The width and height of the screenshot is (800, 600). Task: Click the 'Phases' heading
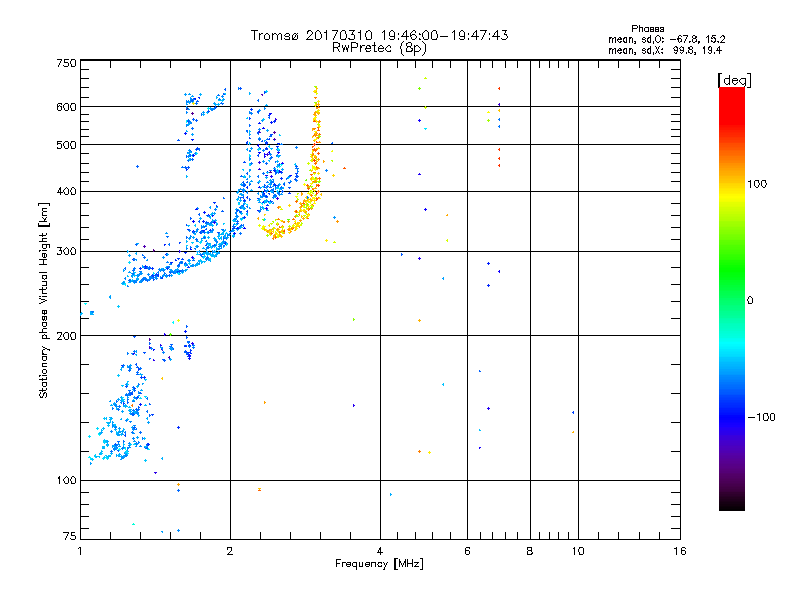[647, 29]
